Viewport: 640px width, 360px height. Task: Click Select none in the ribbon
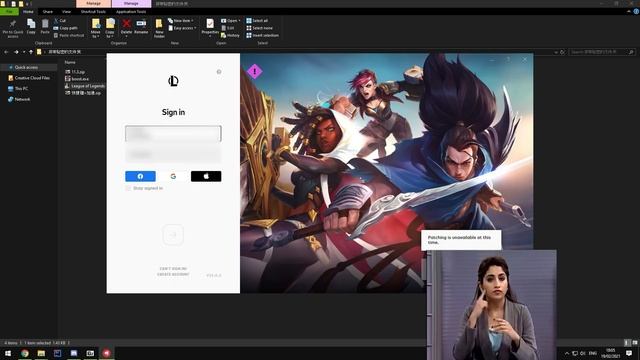[259, 28]
